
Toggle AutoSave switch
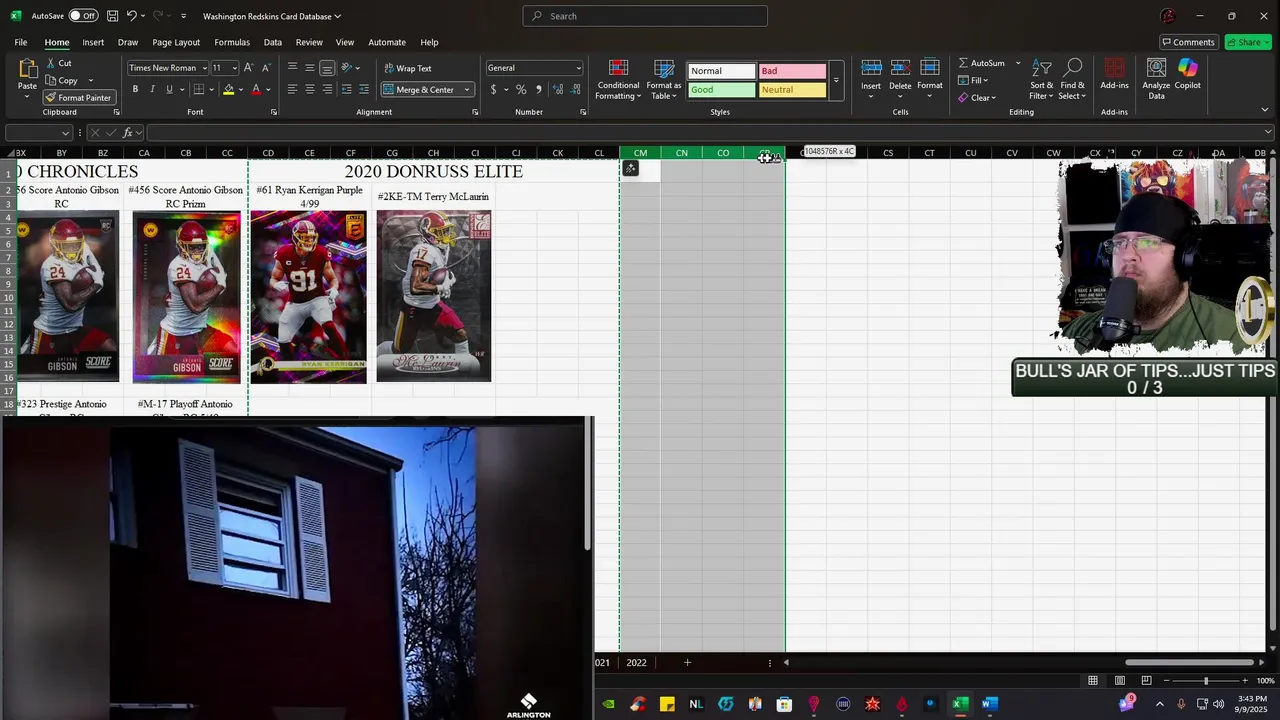point(82,16)
